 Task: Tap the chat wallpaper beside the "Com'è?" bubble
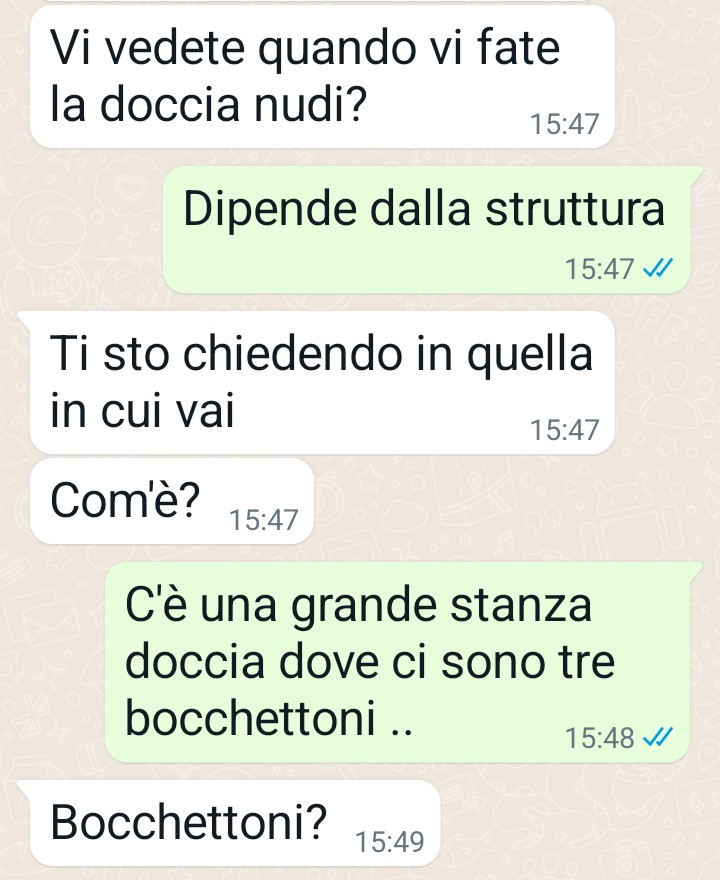pyautogui.click(x=505, y=501)
